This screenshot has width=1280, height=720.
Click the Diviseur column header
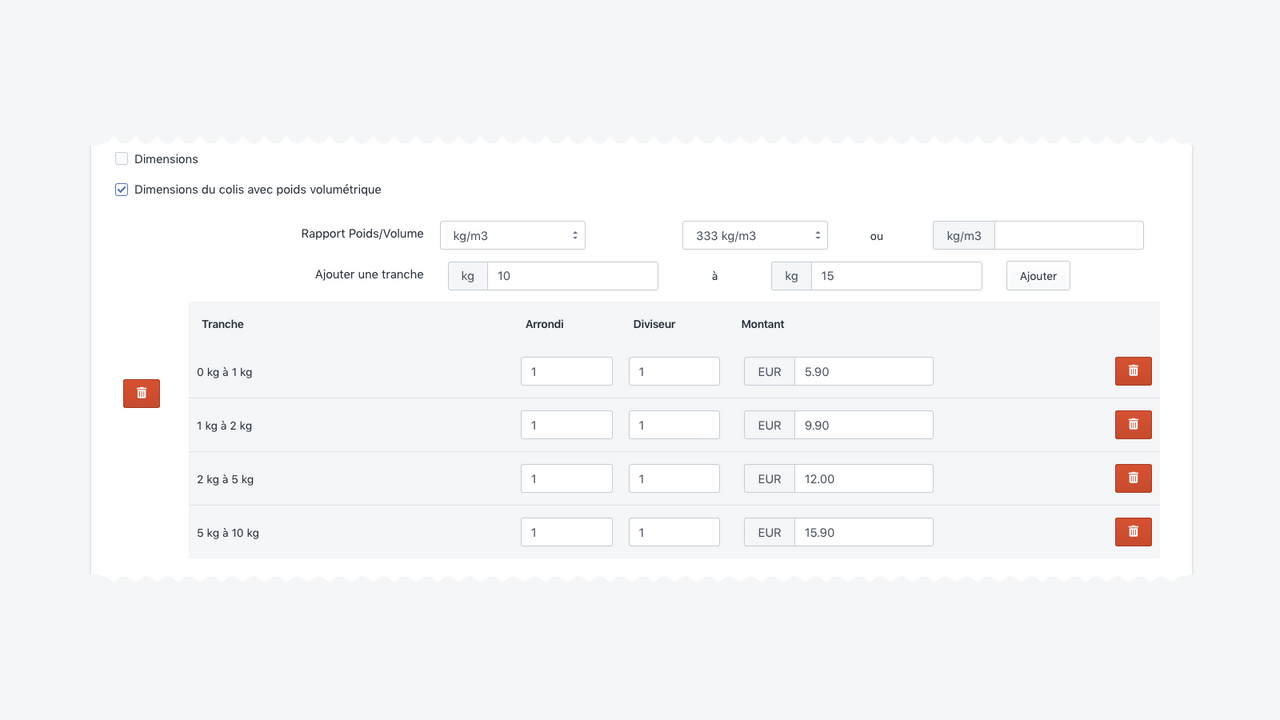(654, 324)
